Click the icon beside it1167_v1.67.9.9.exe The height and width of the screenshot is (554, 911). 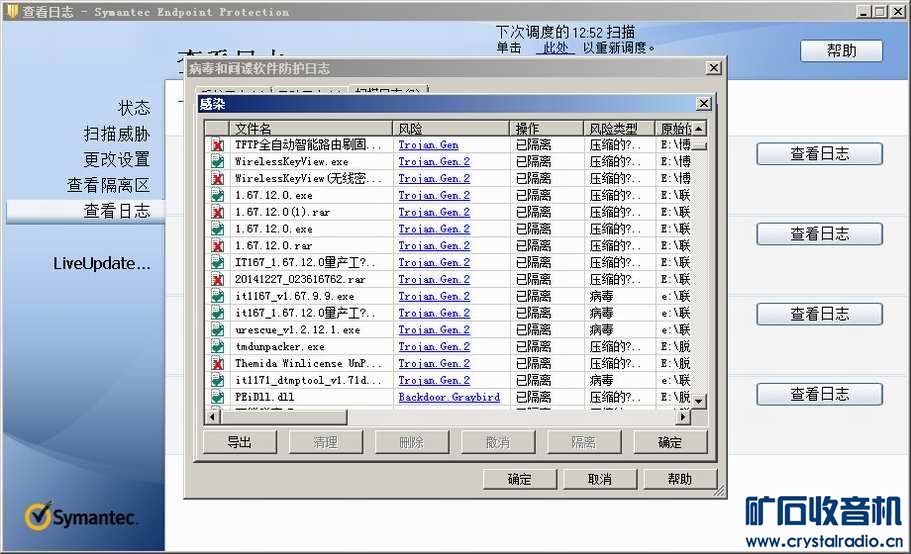pos(218,296)
